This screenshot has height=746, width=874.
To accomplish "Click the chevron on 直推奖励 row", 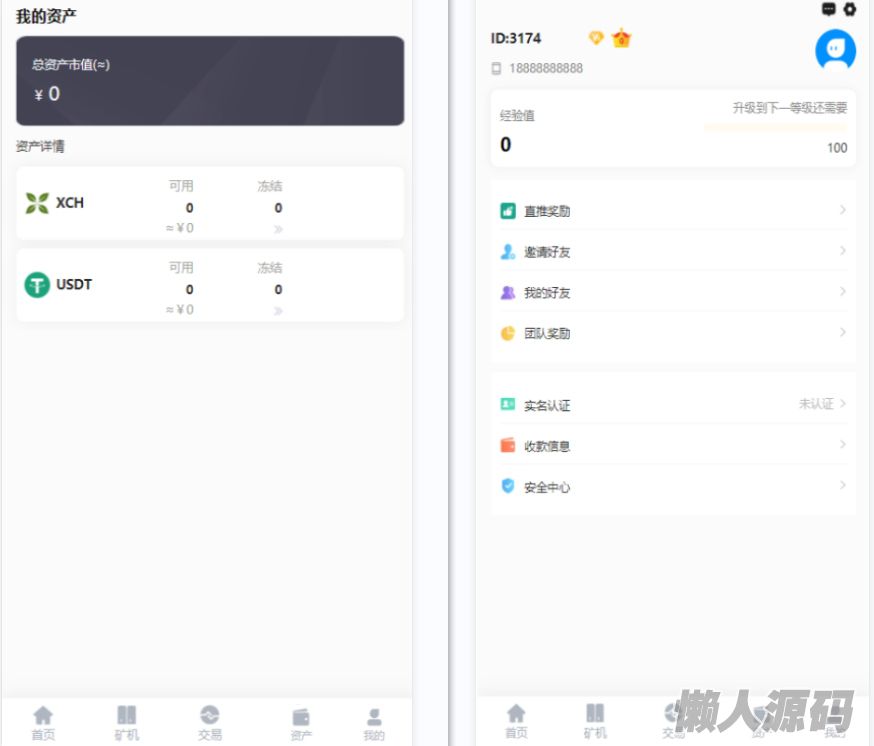I will click(x=843, y=210).
